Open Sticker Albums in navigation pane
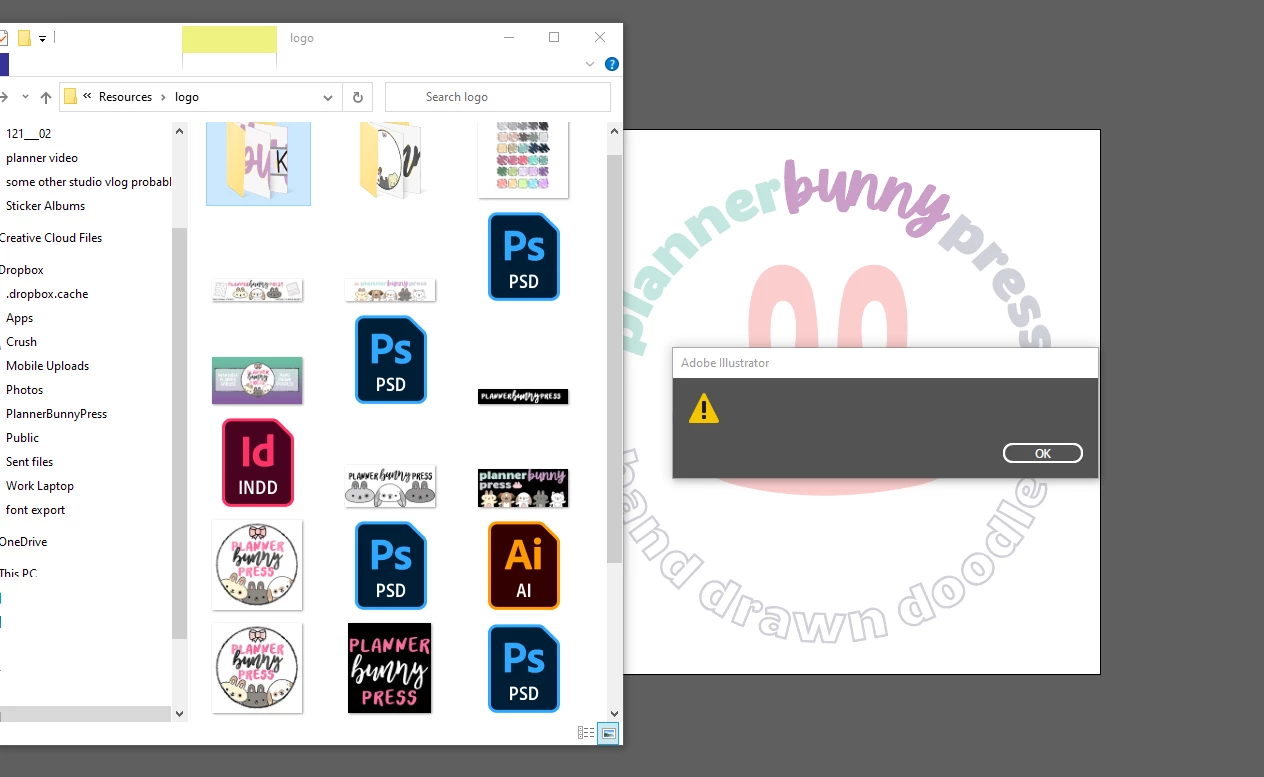 coord(46,205)
